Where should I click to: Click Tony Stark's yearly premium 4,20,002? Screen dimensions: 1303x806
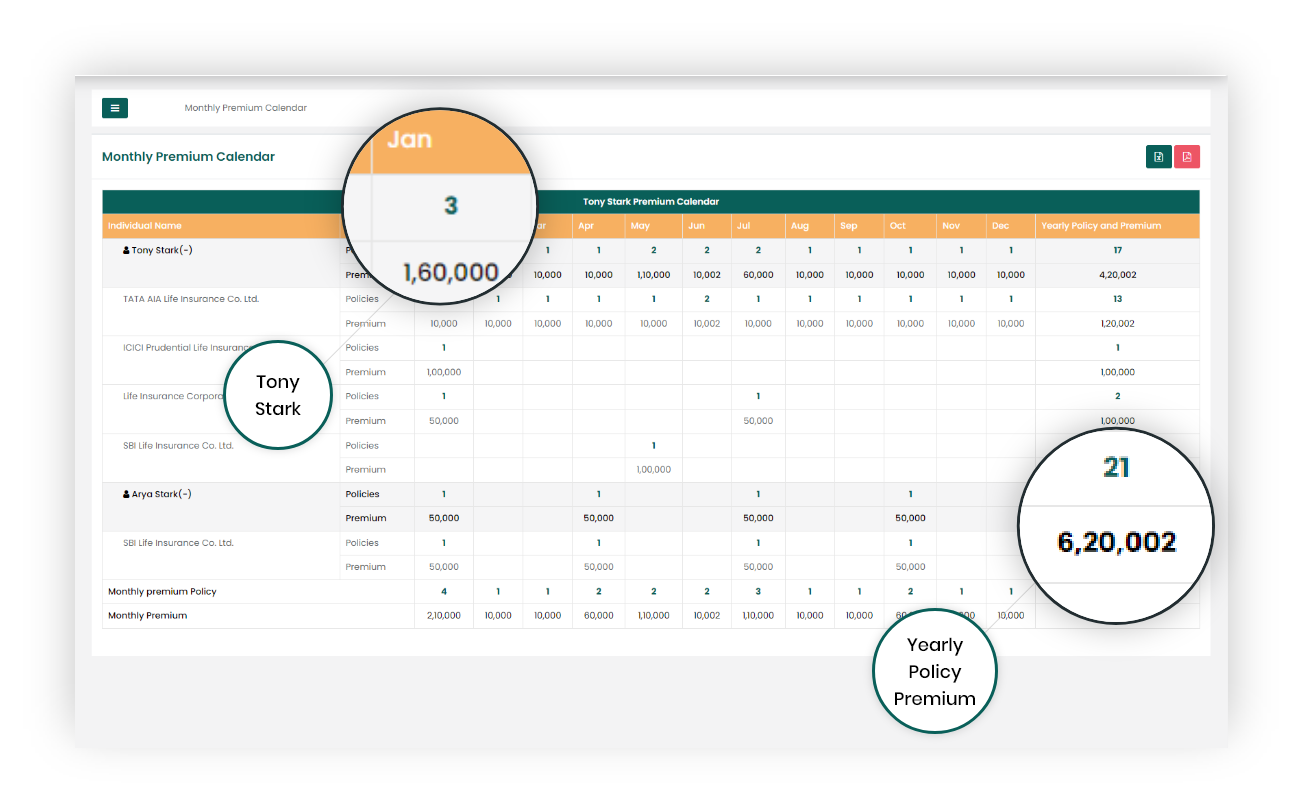1117,275
